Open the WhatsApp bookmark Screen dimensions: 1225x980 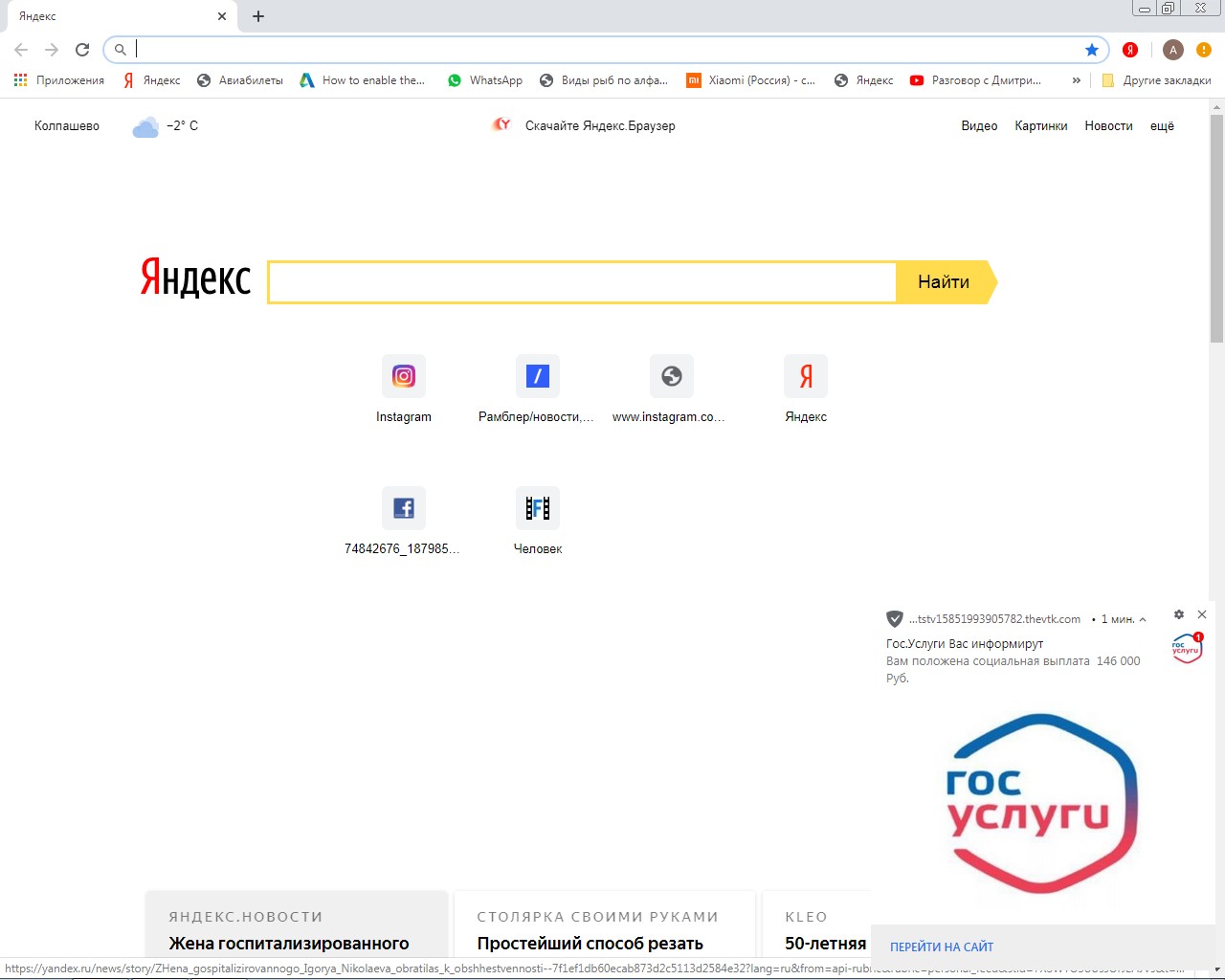click(485, 80)
